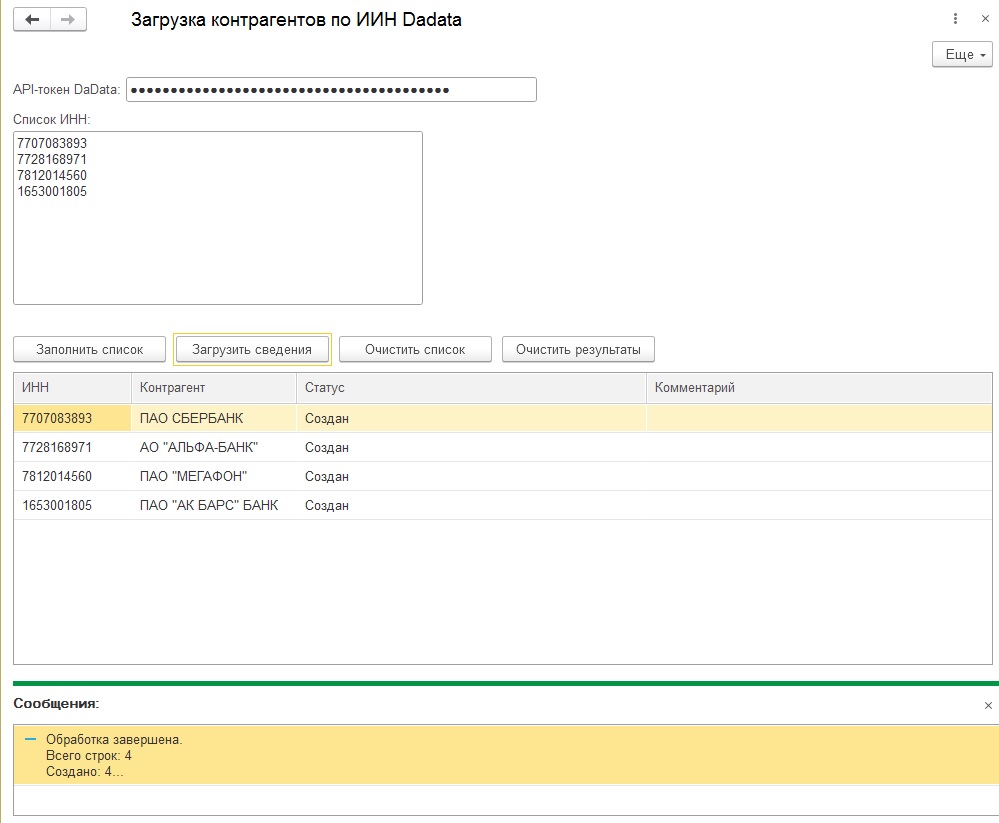
Task: Select the Контрагент column header
Action: 214,388
